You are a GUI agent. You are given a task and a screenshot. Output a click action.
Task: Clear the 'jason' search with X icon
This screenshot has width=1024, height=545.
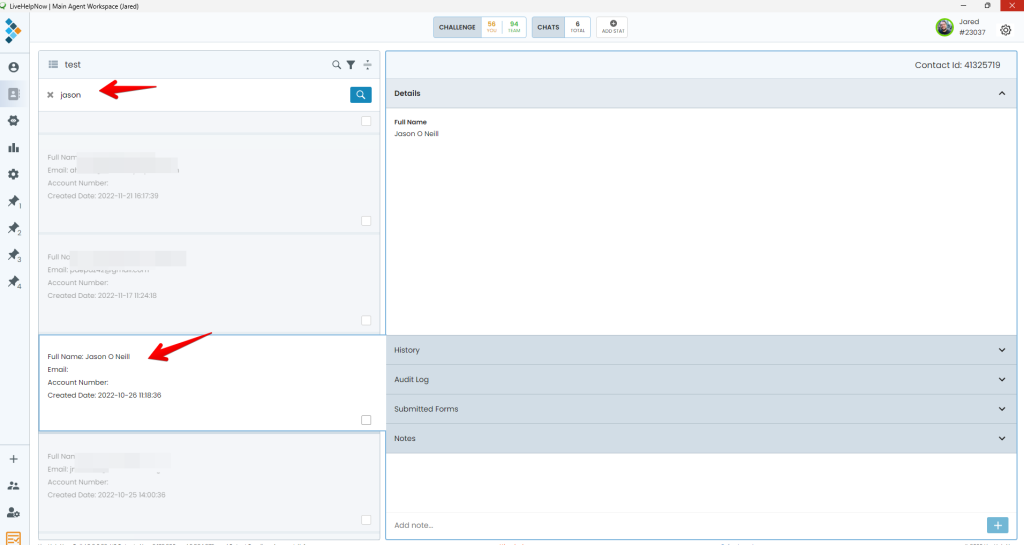coord(50,95)
